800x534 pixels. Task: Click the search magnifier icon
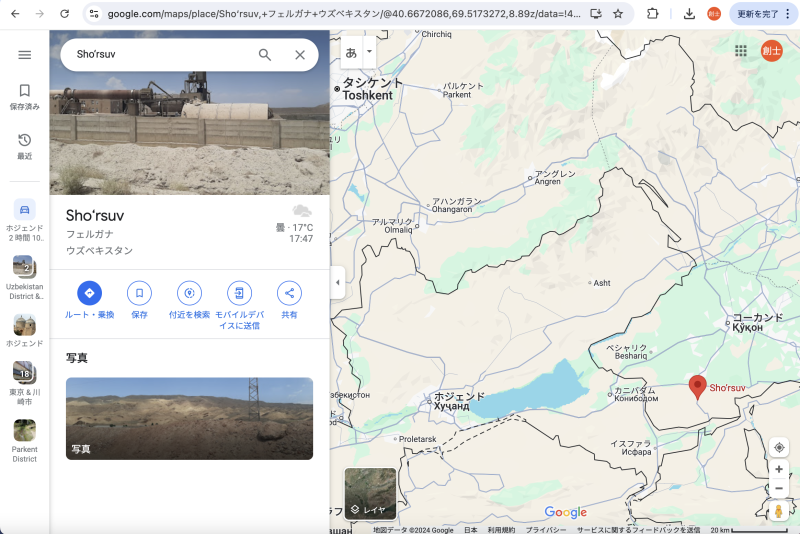(x=265, y=55)
